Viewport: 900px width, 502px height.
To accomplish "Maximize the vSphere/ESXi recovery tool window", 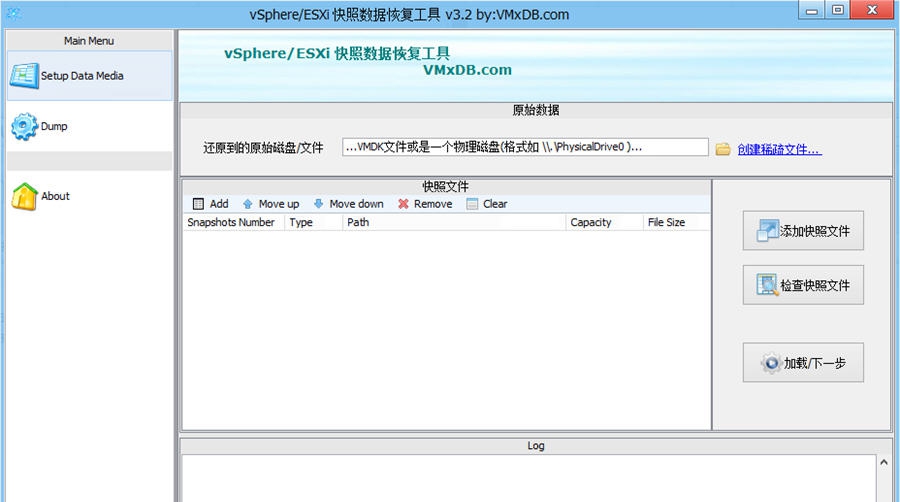I will [837, 10].
